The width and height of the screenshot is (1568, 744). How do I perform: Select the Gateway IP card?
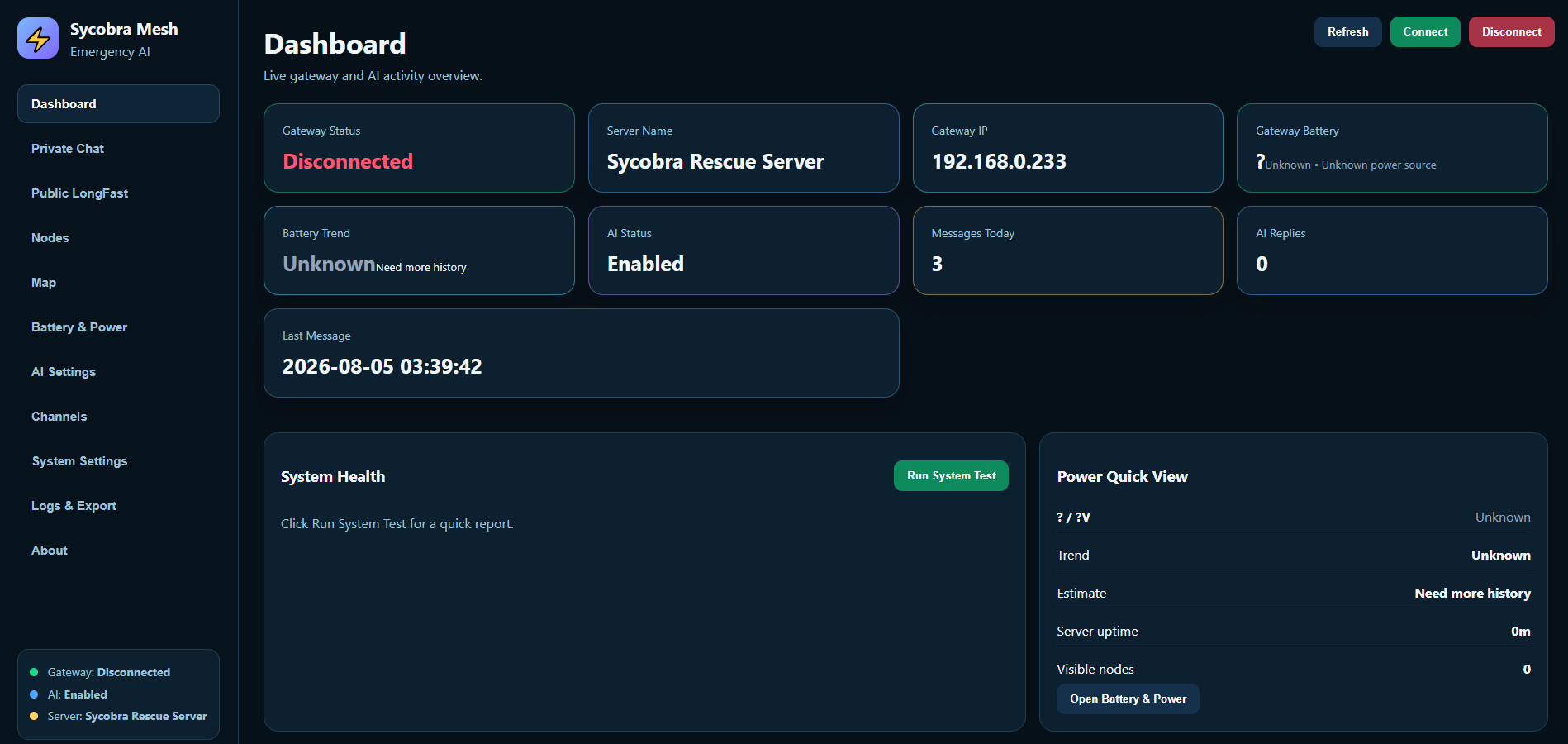tap(1067, 148)
